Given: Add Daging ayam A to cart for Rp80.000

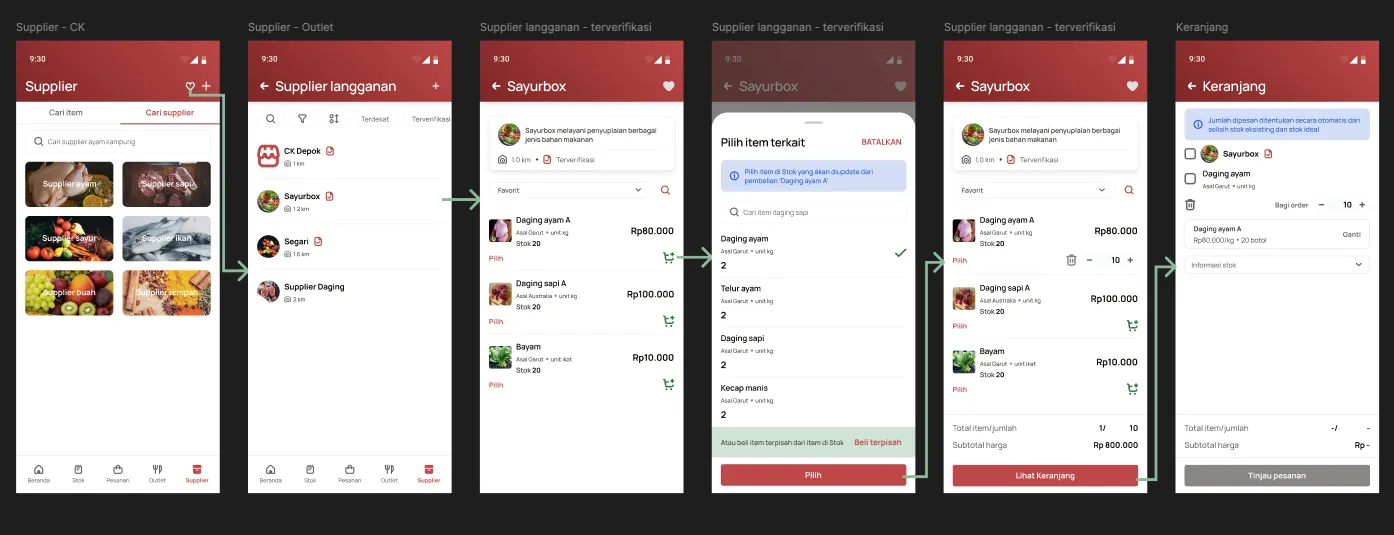Looking at the screenshot, I should (x=668, y=258).
